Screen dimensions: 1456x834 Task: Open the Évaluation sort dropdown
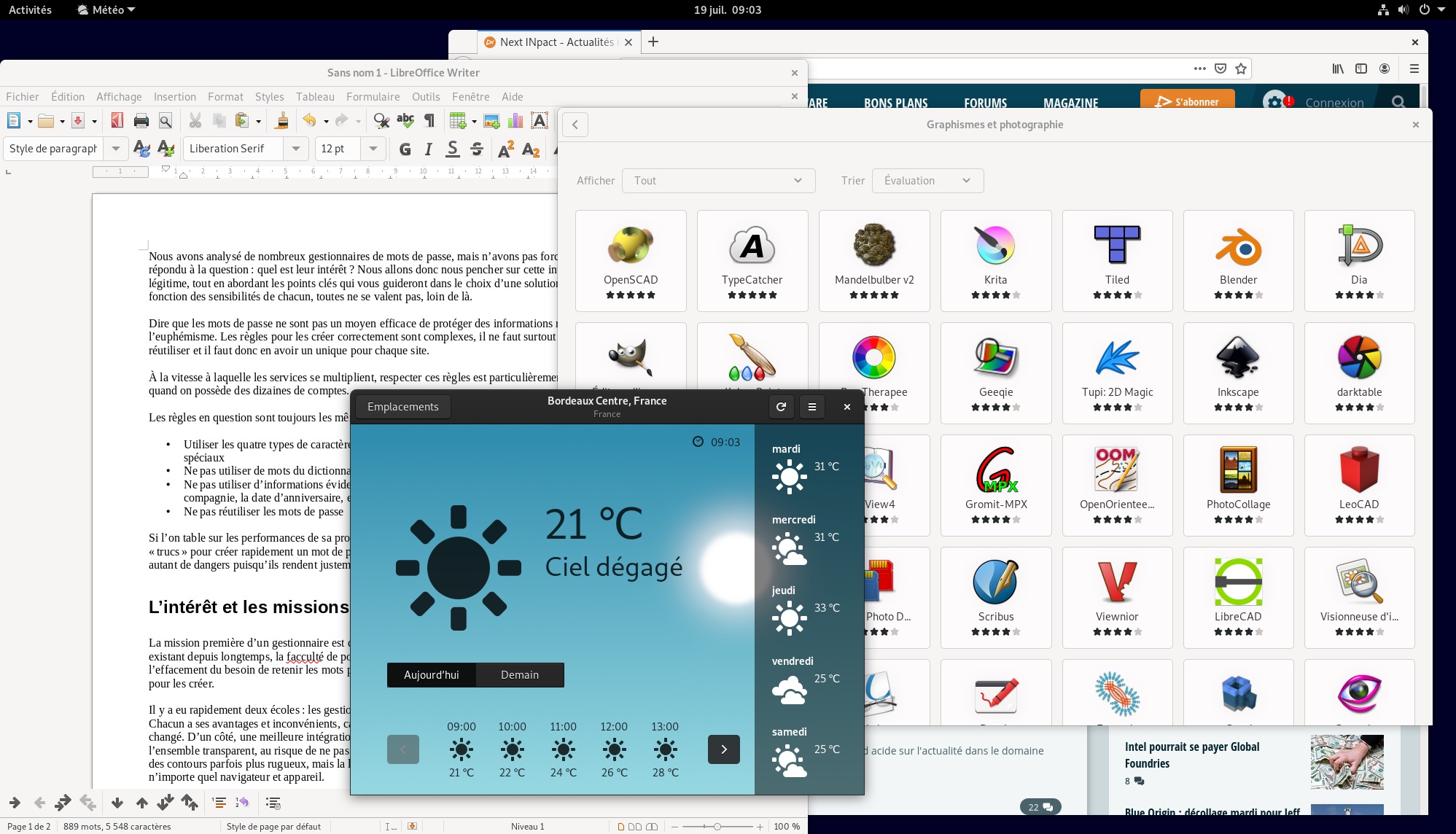point(927,181)
